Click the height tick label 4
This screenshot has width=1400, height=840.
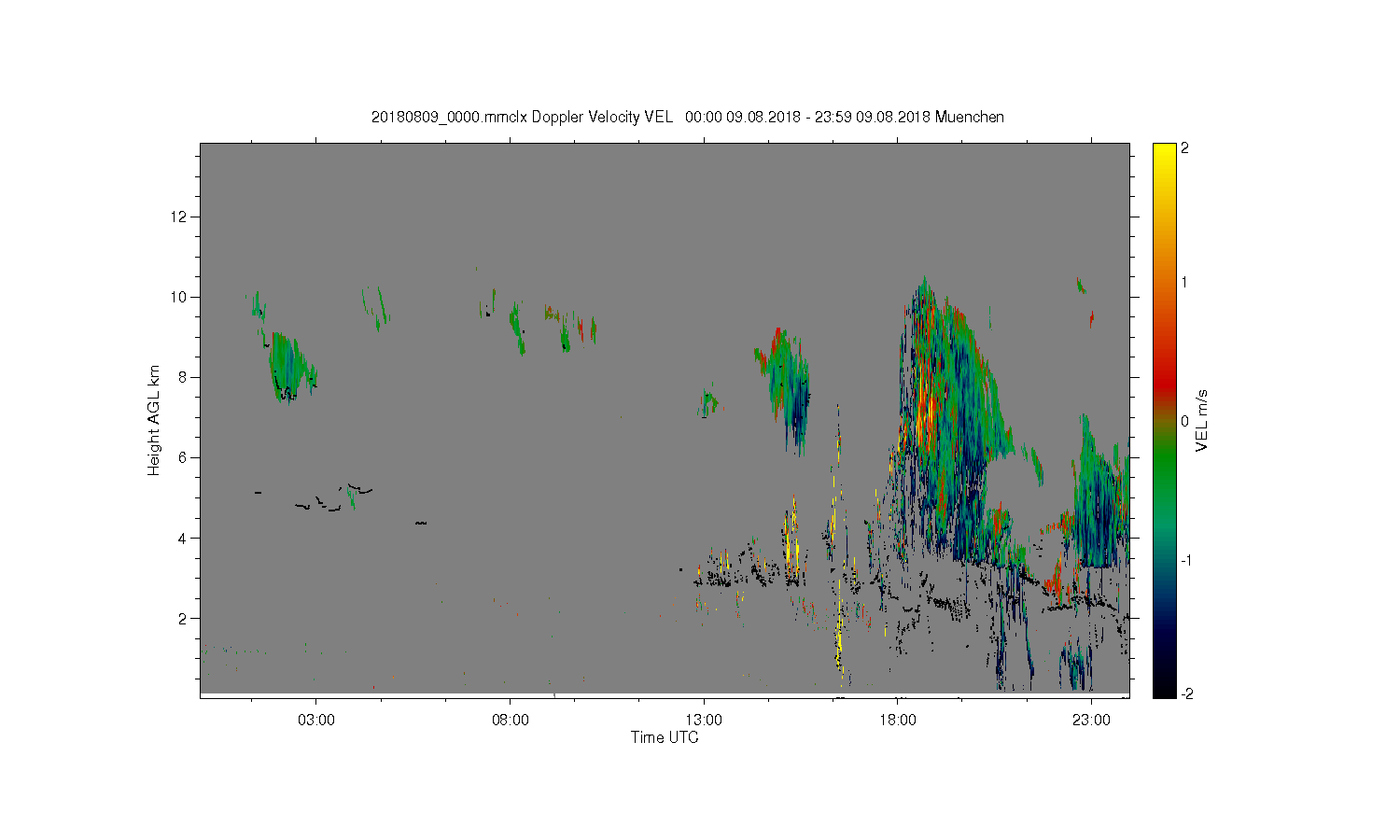[x=183, y=538]
